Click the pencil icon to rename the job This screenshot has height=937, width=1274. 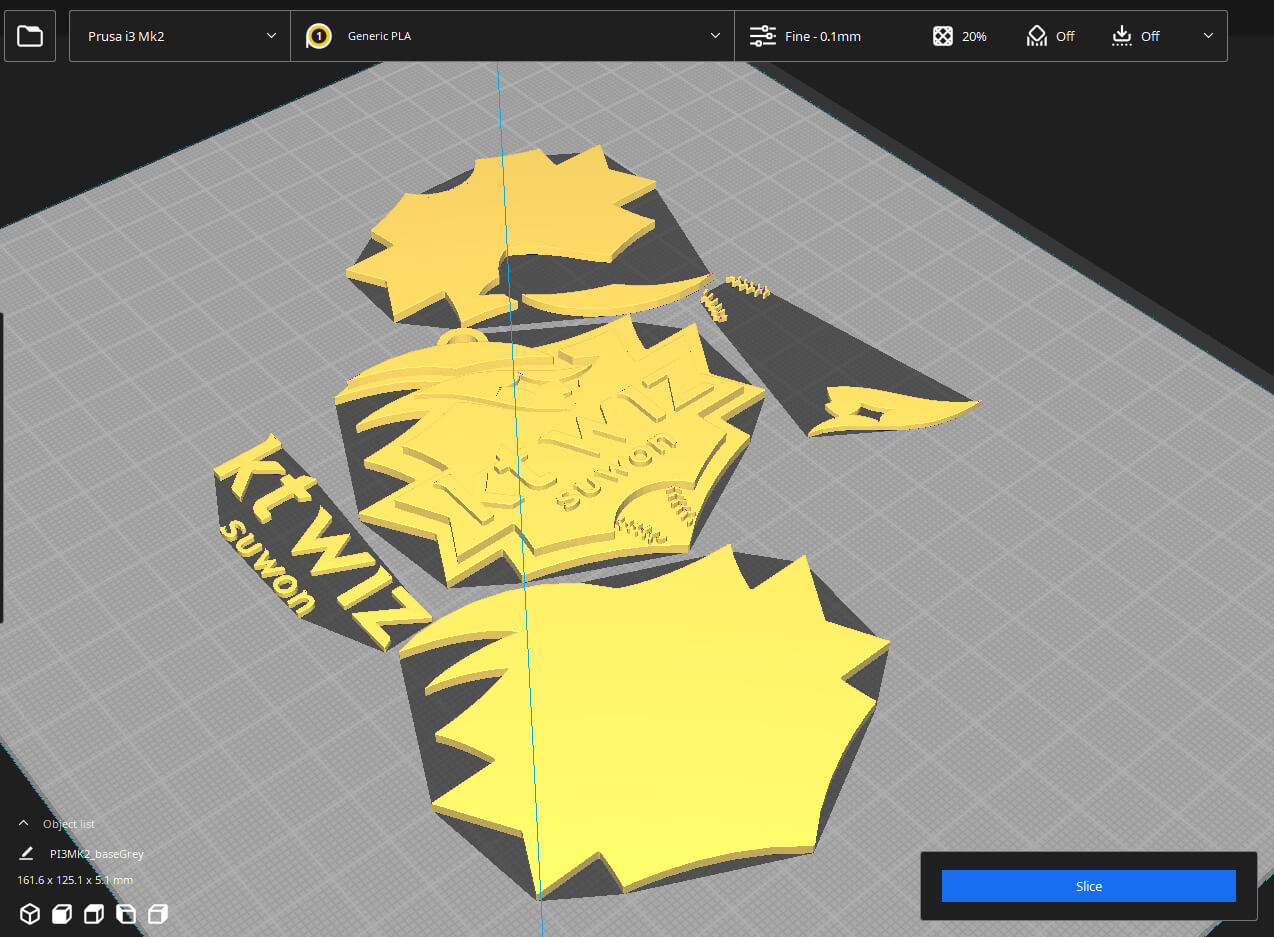click(27, 854)
